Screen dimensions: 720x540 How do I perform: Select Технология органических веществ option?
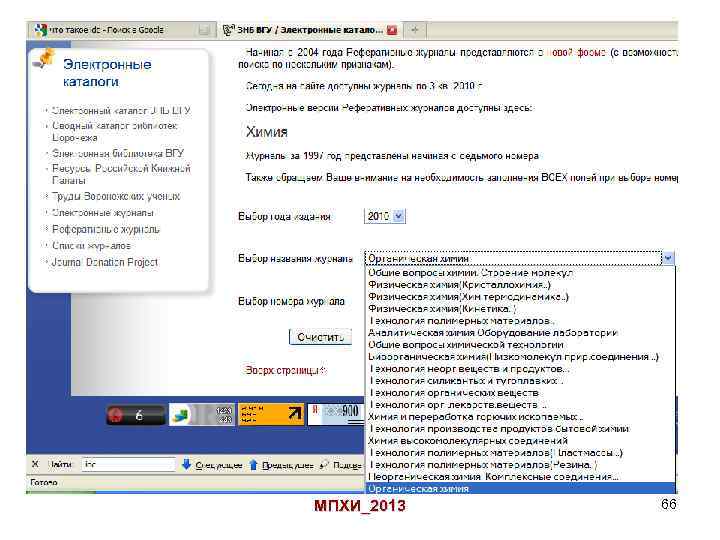520,393
